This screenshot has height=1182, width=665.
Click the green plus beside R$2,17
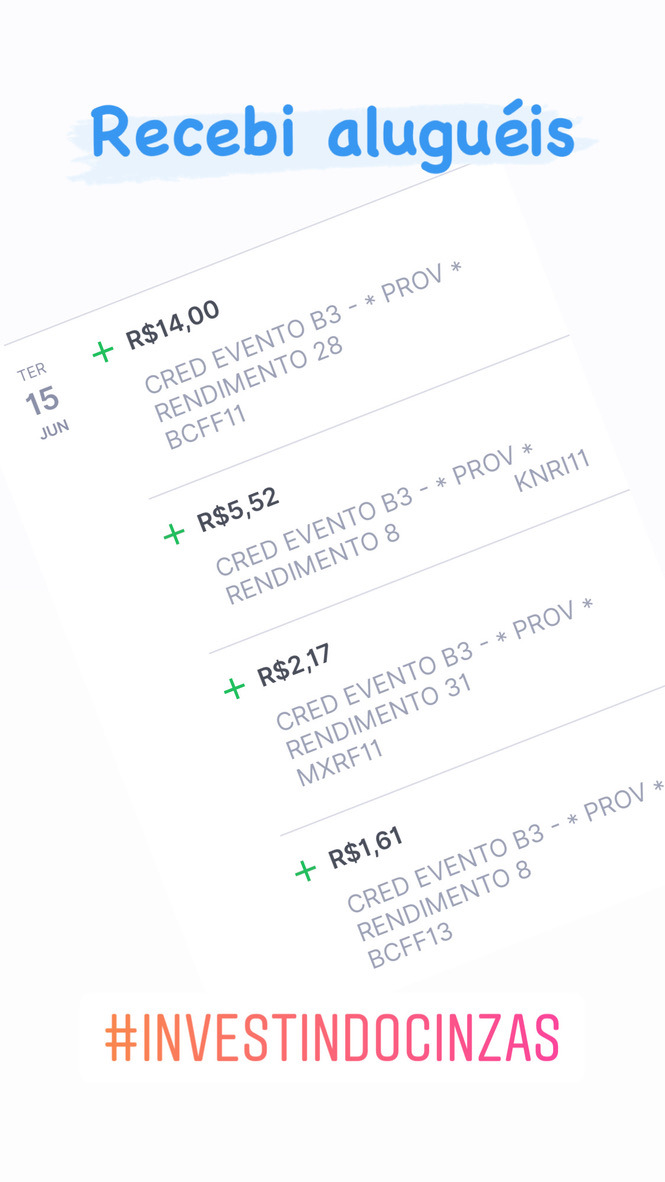click(x=234, y=688)
